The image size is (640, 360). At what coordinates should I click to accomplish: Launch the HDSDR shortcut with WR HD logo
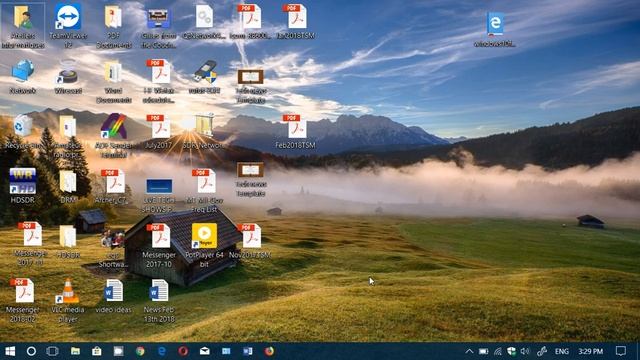coord(23,186)
